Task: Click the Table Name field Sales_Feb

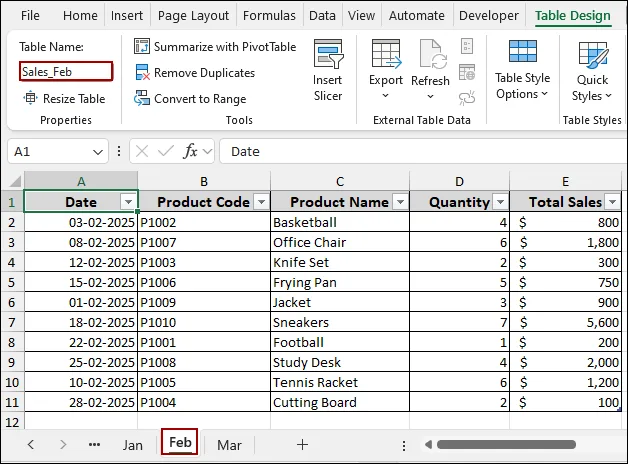Action: pos(66,72)
